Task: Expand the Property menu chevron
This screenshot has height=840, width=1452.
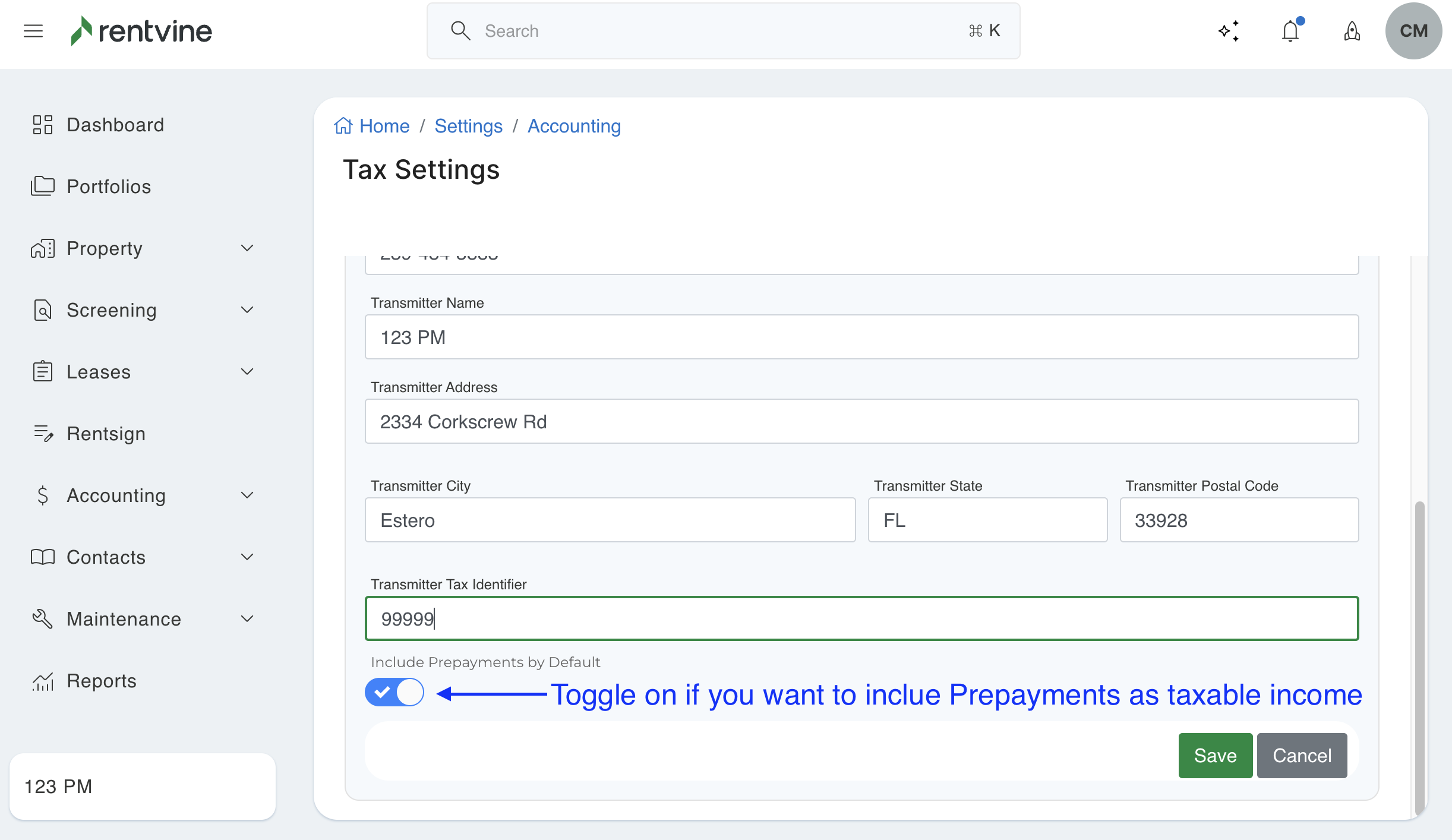Action: (x=247, y=248)
